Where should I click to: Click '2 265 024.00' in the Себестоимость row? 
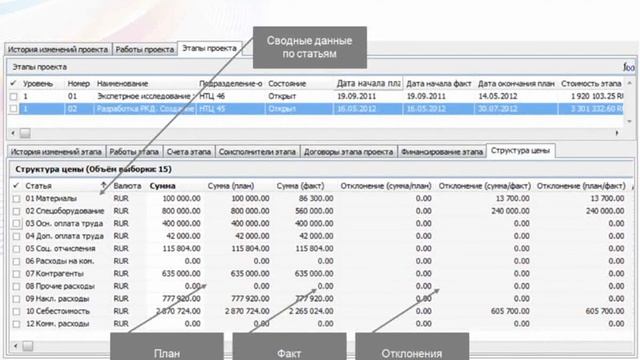pos(310,311)
